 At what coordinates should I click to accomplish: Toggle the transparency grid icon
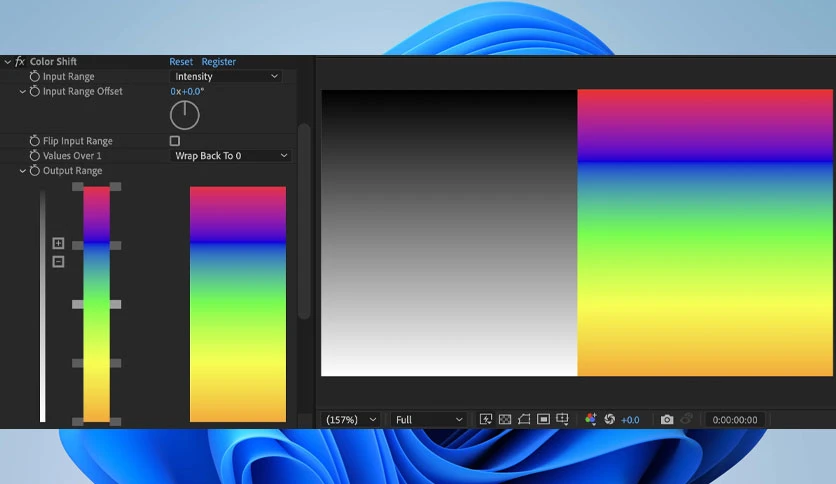505,420
